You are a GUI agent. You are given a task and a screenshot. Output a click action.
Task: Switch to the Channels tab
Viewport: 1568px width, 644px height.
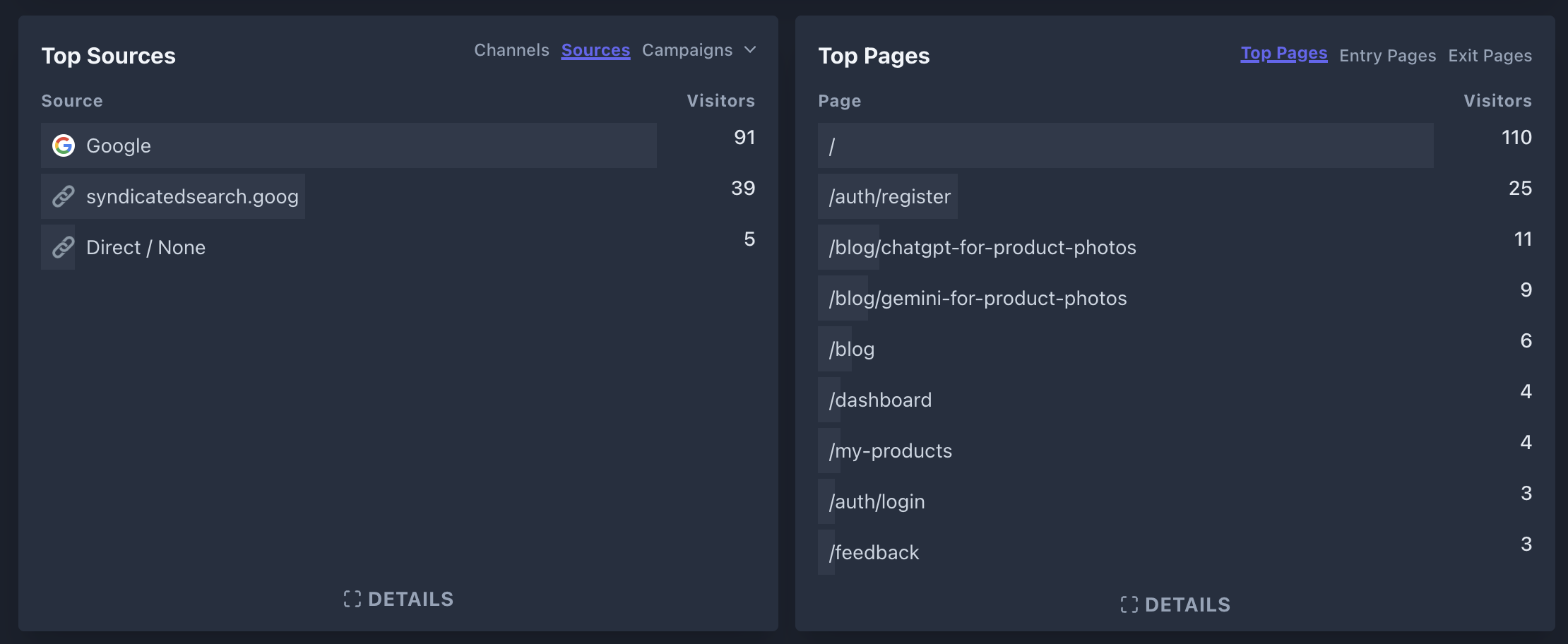tap(511, 50)
